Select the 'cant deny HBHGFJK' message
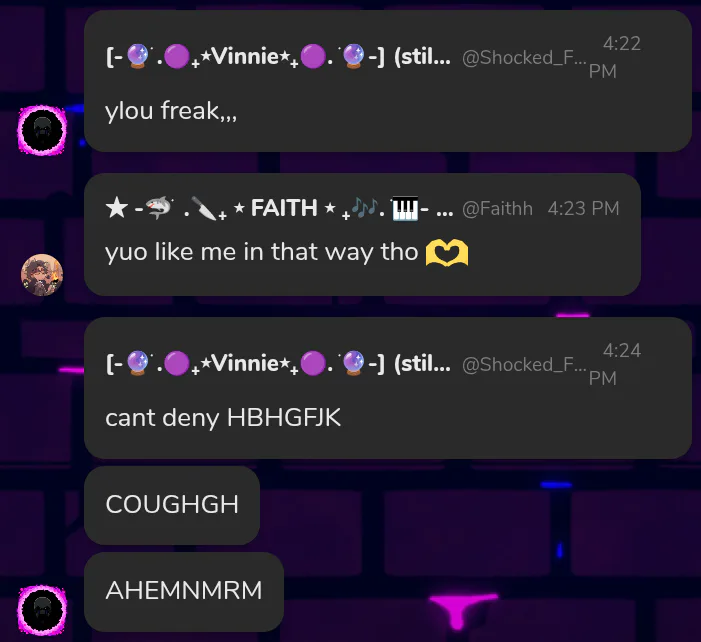701x642 pixels. pyautogui.click(x=223, y=418)
